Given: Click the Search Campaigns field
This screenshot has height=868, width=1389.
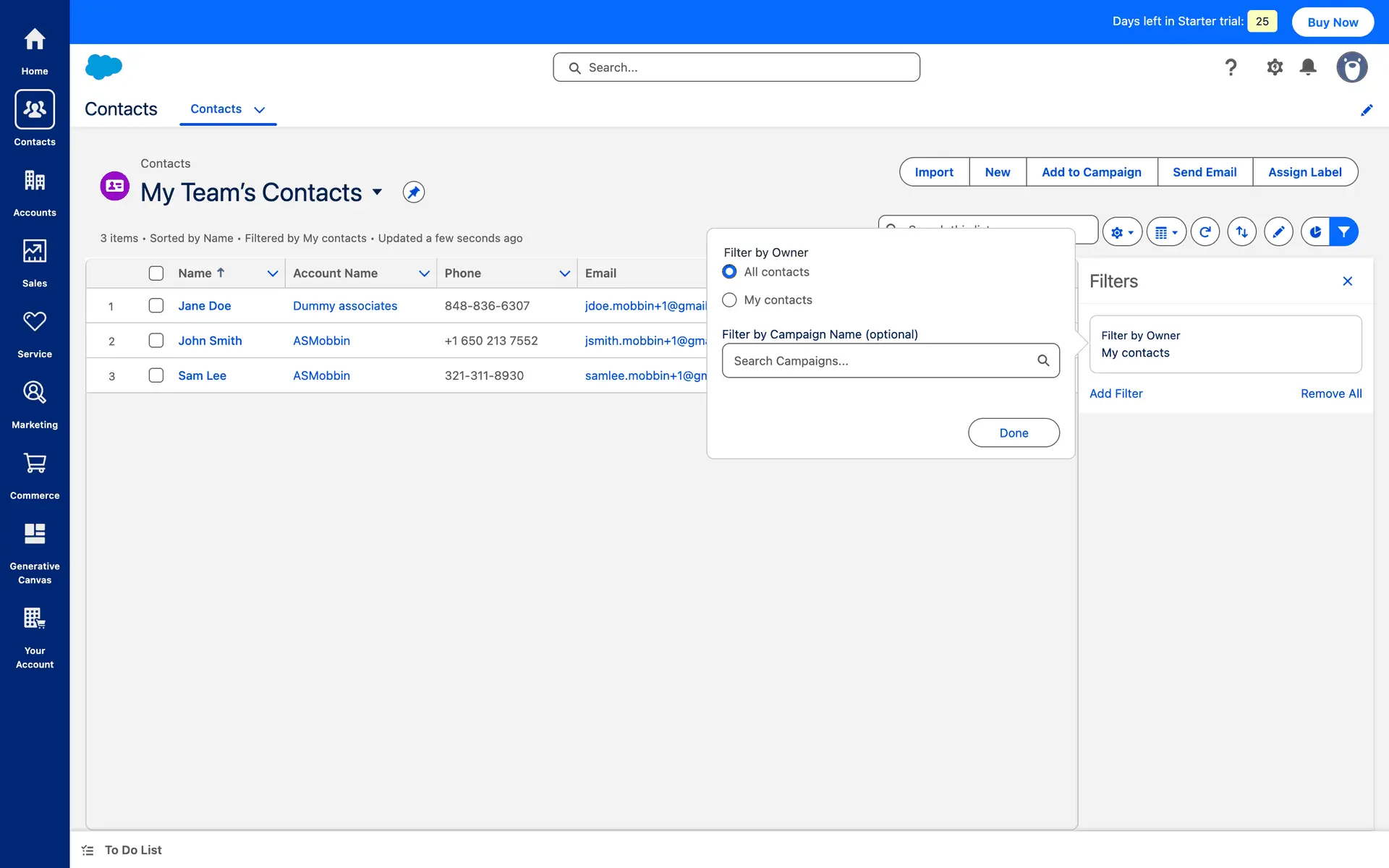Looking at the screenshot, I should (883, 361).
